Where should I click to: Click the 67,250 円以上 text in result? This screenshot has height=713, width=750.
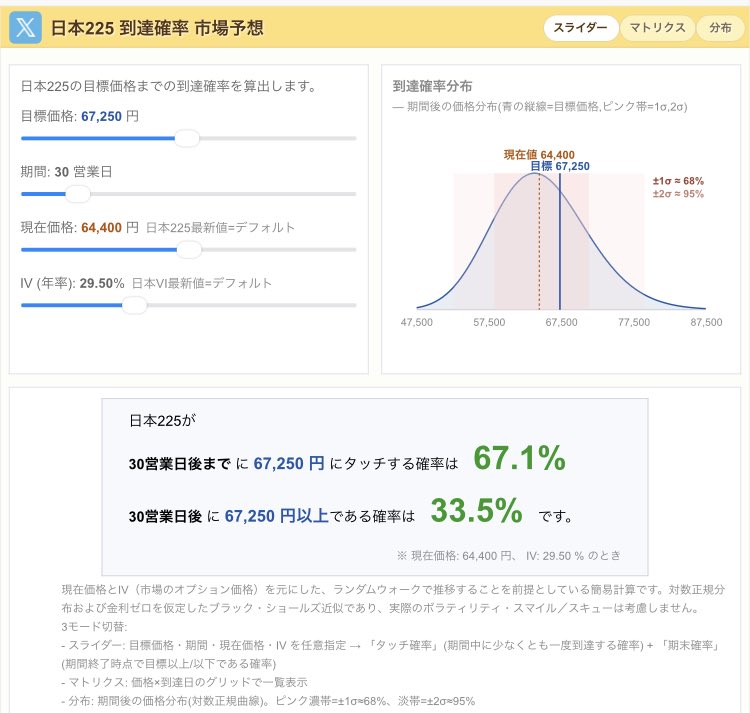(x=276, y=516)
